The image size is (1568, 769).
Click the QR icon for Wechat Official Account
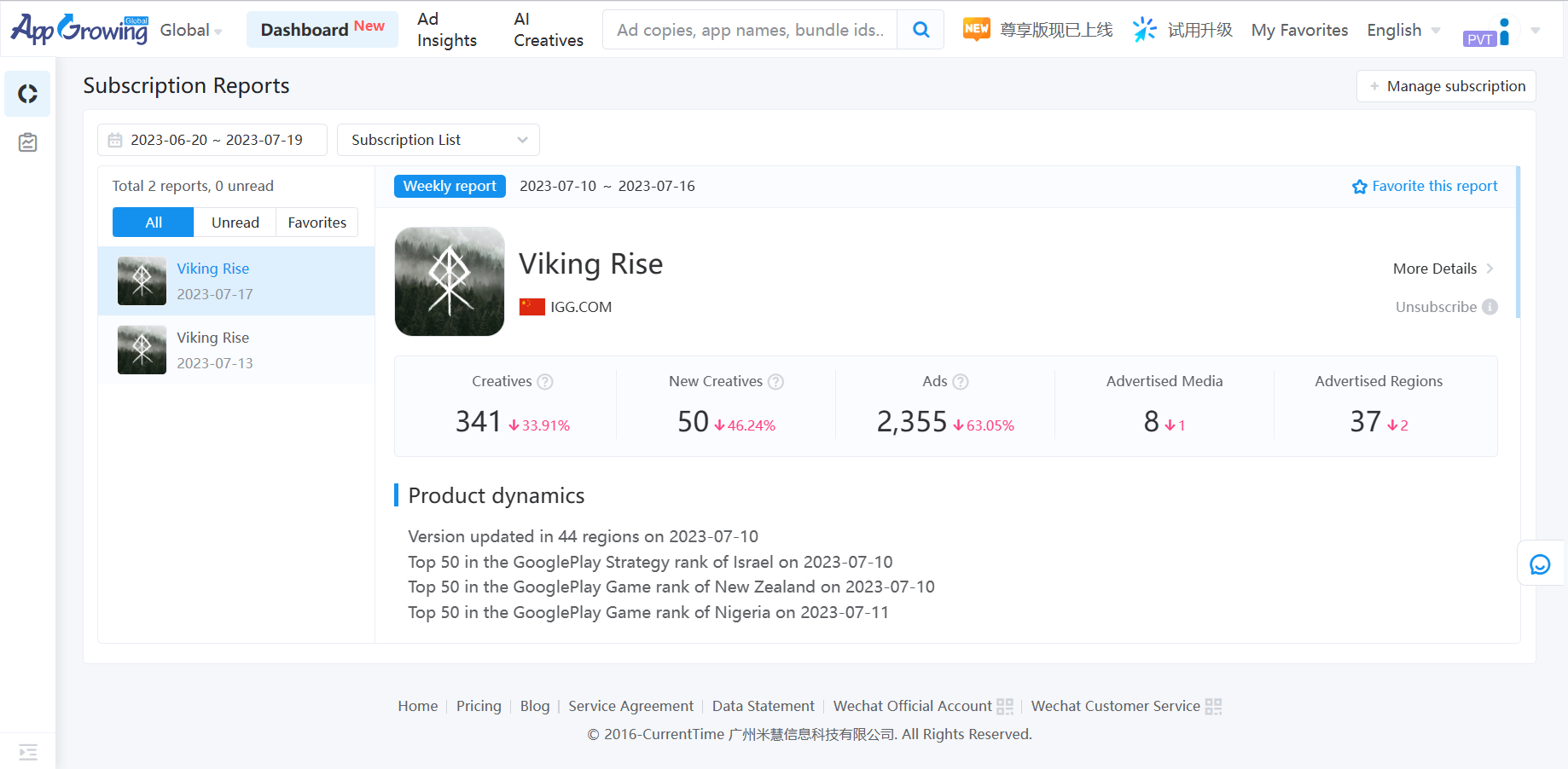tap(1005, 707)
